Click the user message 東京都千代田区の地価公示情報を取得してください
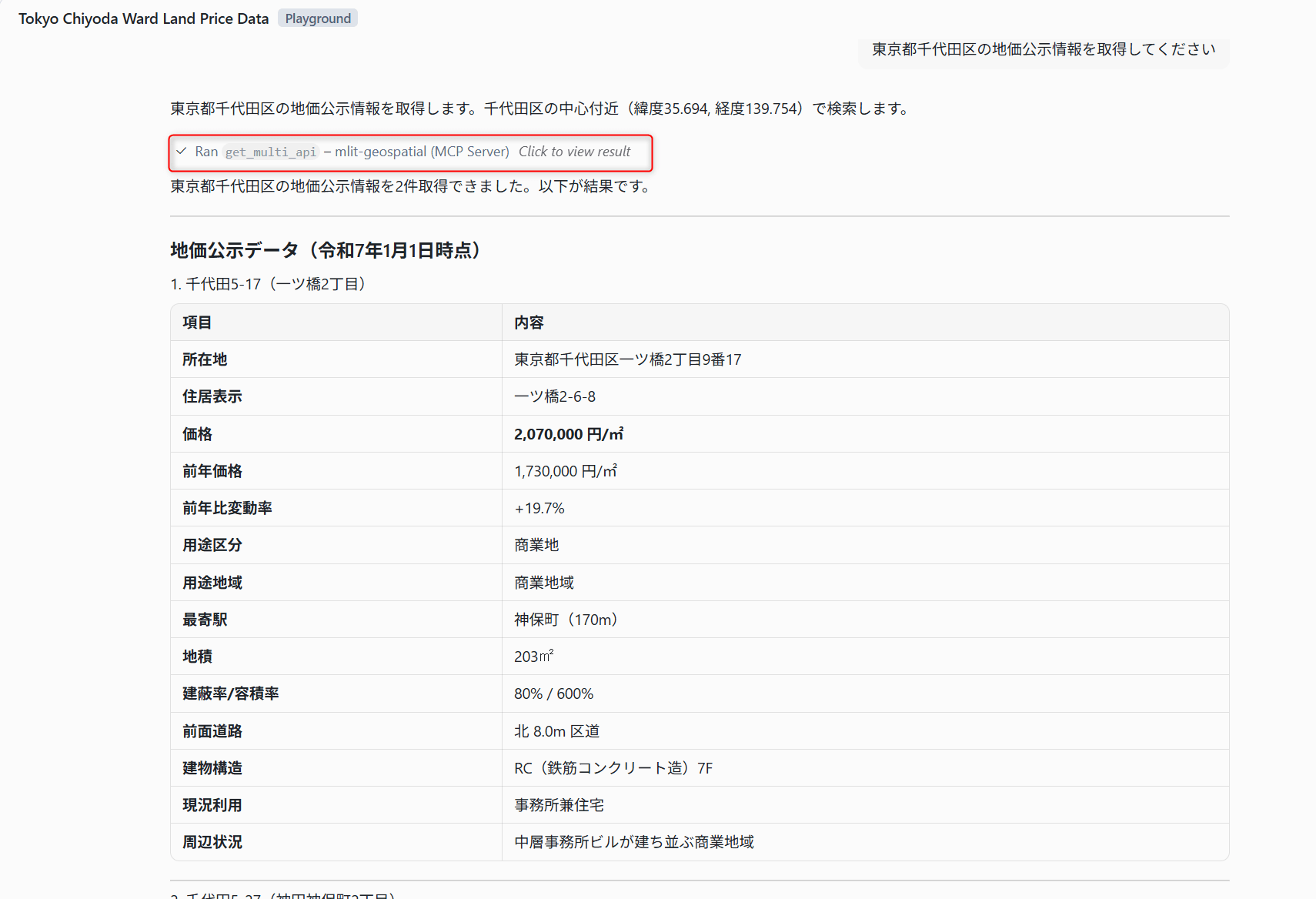The height and width of the screenshot is (899, 1316). (1044, 49)
